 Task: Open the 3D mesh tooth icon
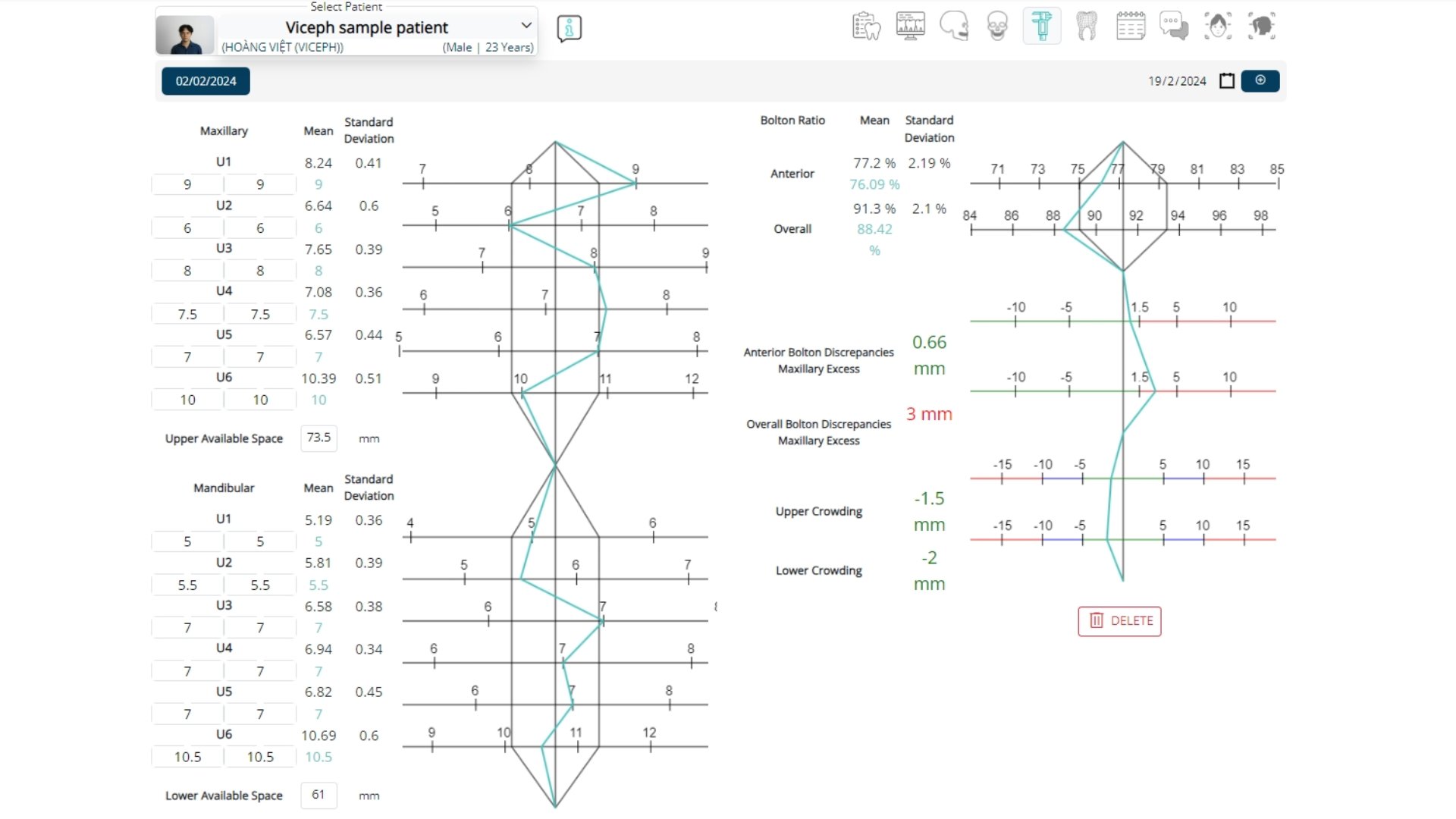[1086, 26]
